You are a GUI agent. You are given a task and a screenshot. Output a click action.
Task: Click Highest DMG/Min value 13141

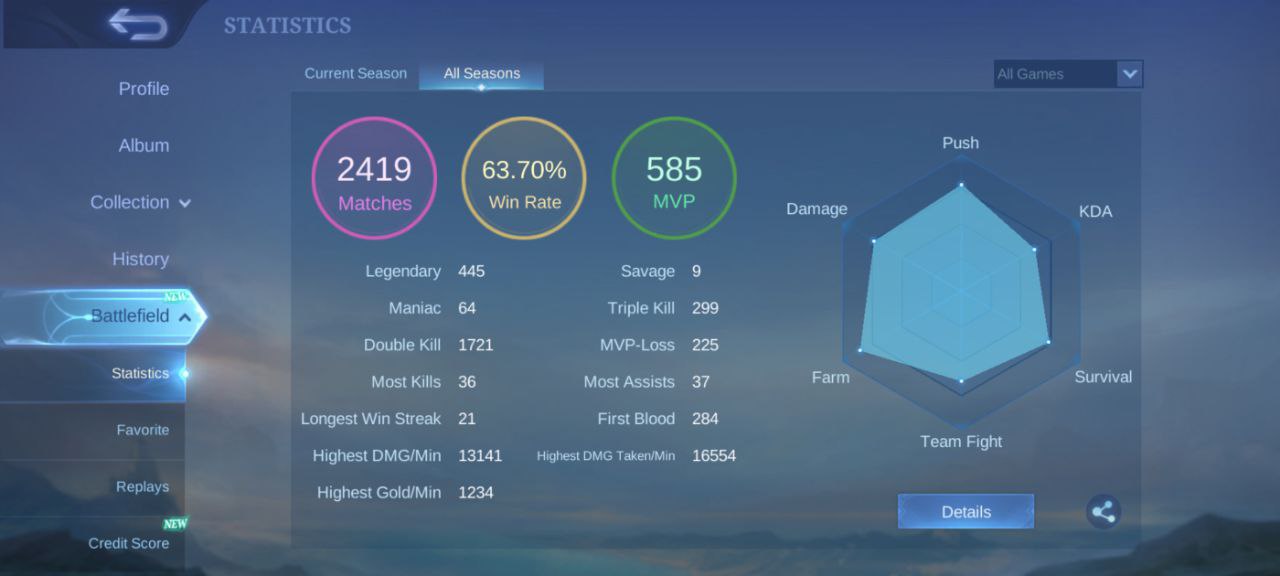pyautogui.click(x=480, y=456)
